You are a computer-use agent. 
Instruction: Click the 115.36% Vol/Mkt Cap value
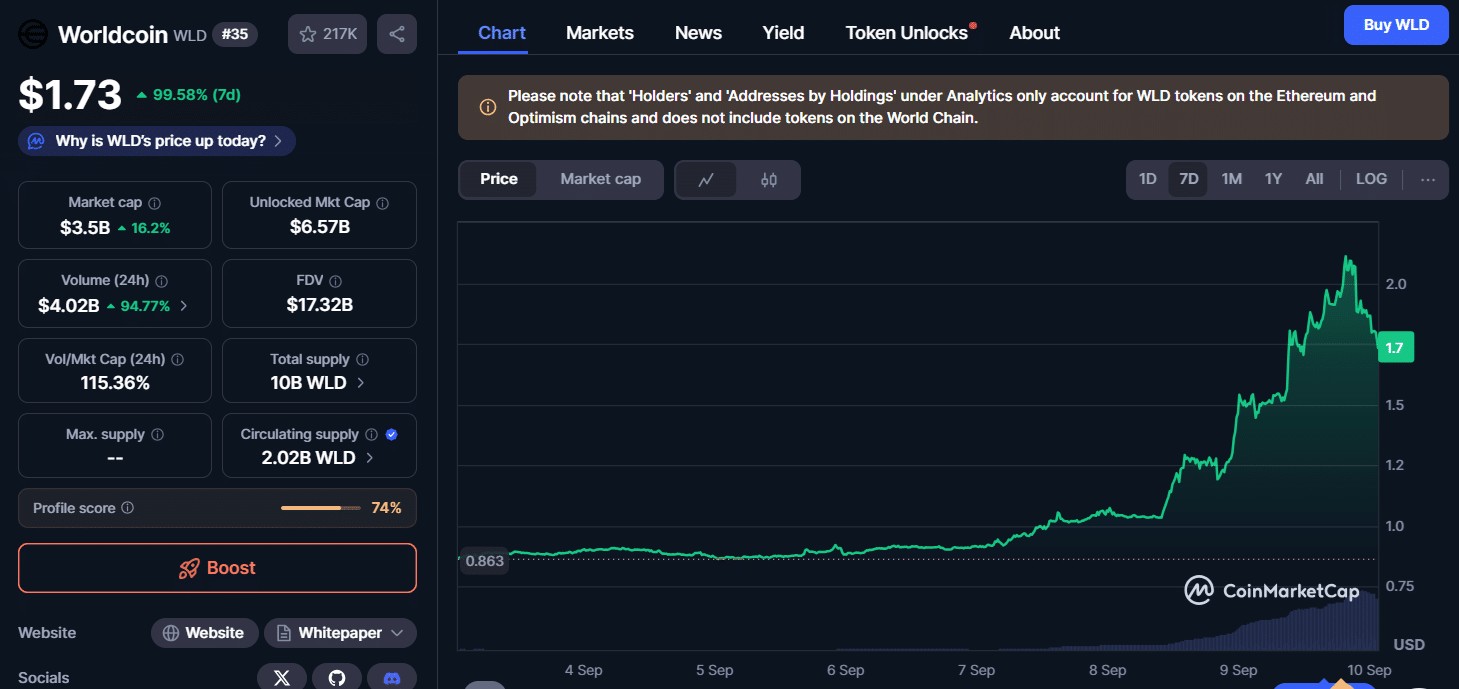click(x=115, y=383)
